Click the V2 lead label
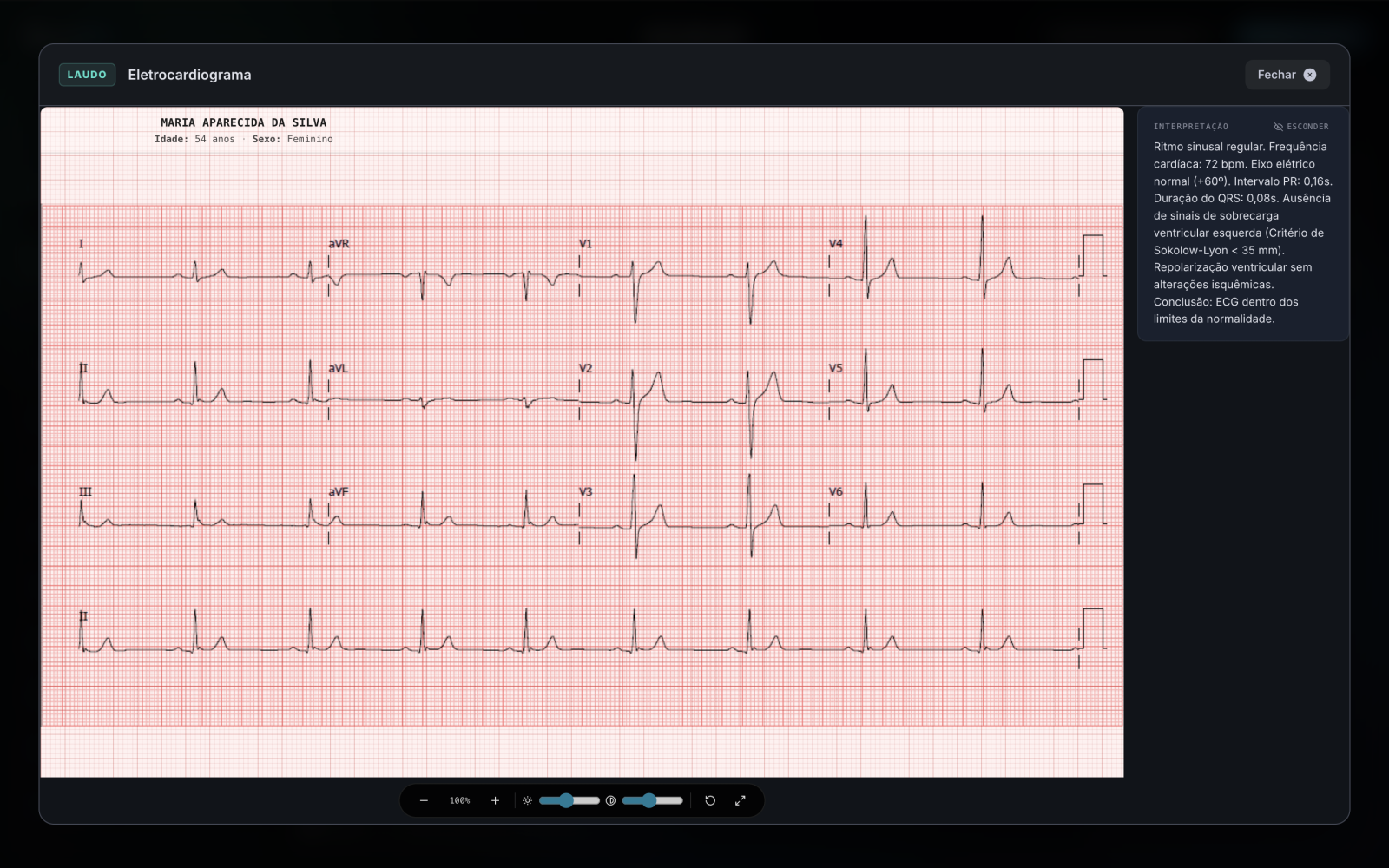The height and width of the screenshot is (868, 1389). click(x=585, y=368)
